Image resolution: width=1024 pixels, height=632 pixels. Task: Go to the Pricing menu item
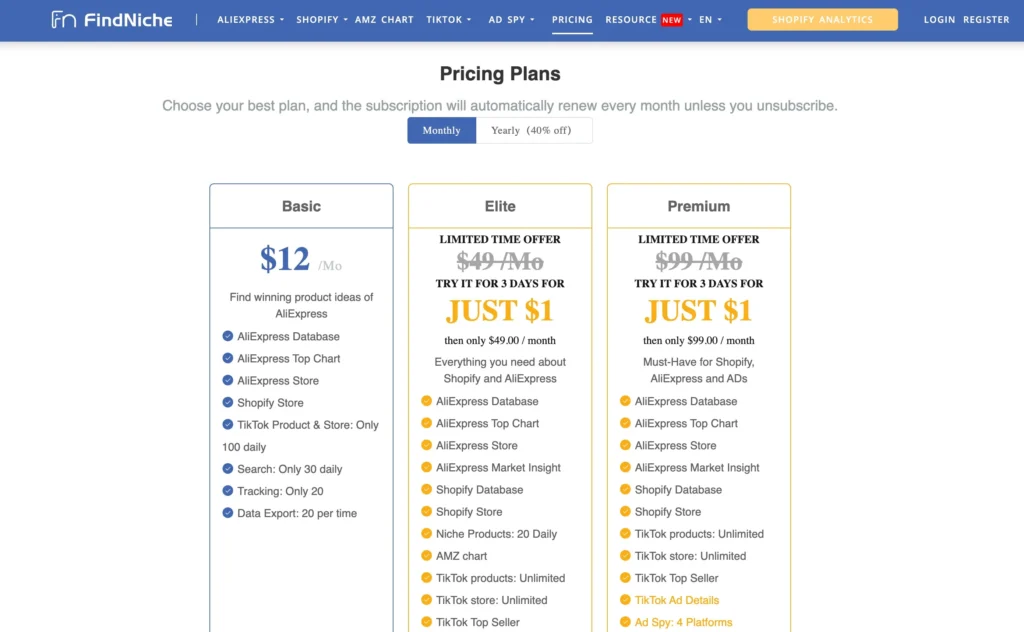click(572, 20)
